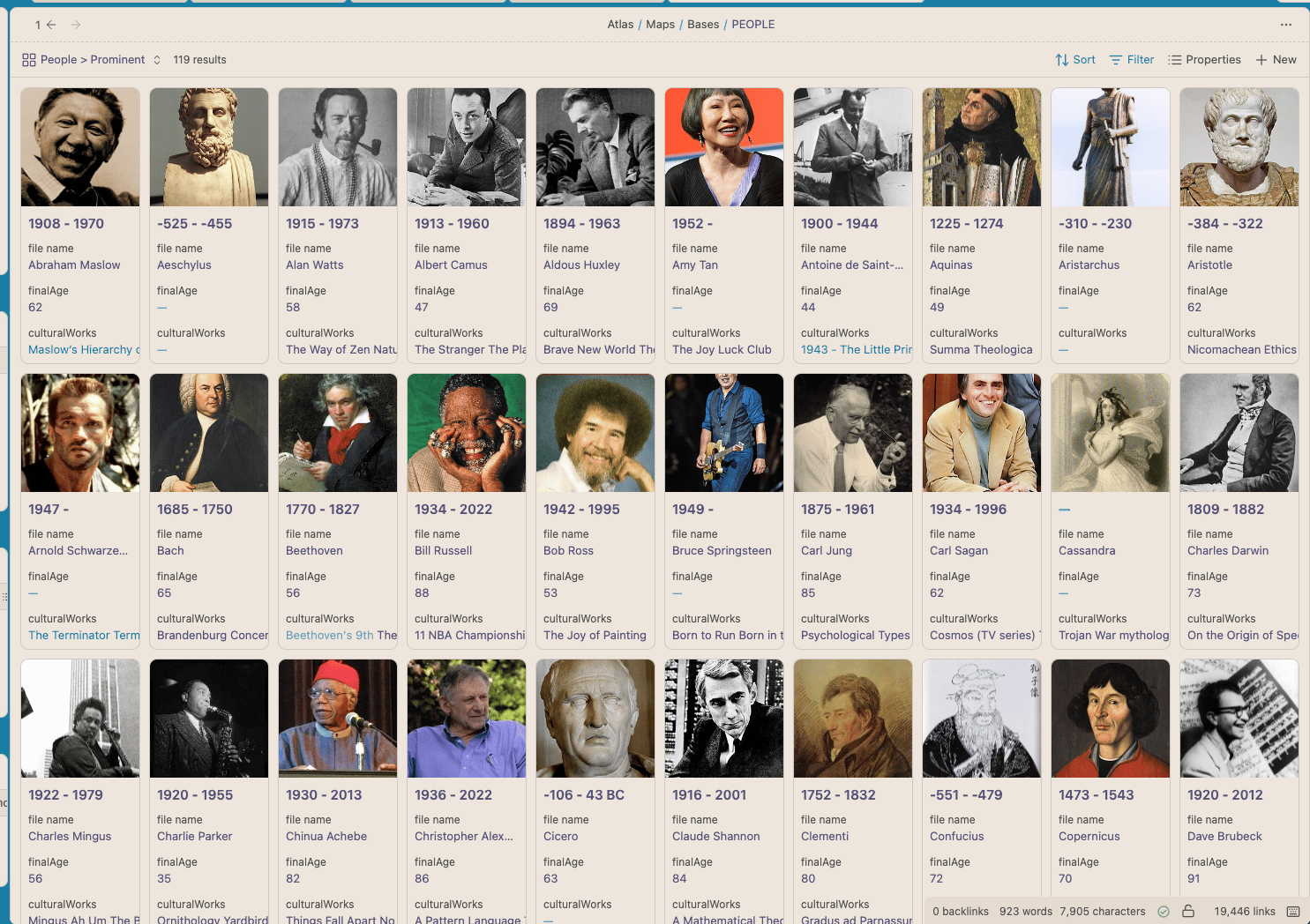Select the Atlas breadcrumb
This screenshot has width=1310, height=924.
click(620, 25)
